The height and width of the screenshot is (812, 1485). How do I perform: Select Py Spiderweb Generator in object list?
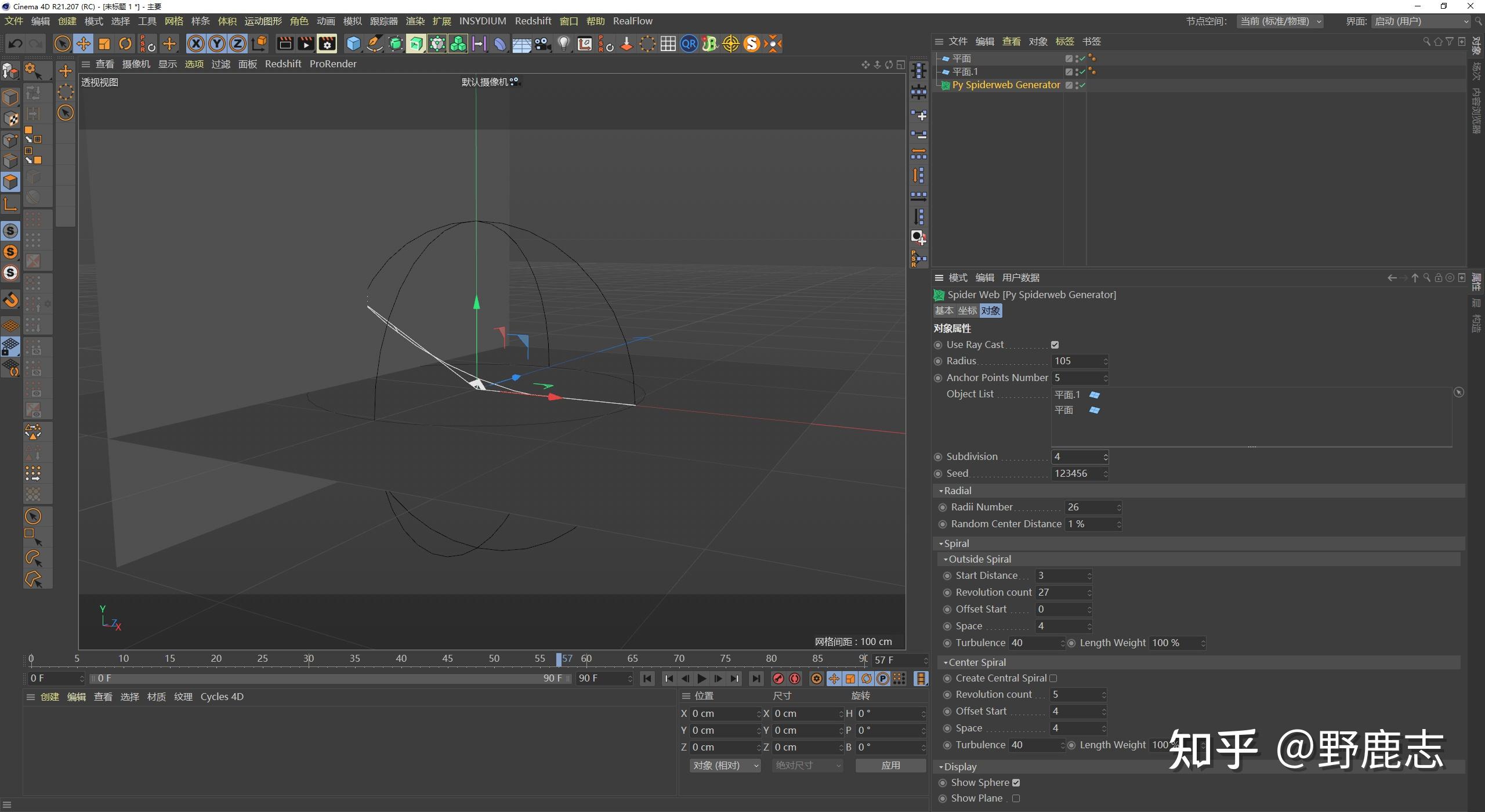[1006, 85]
